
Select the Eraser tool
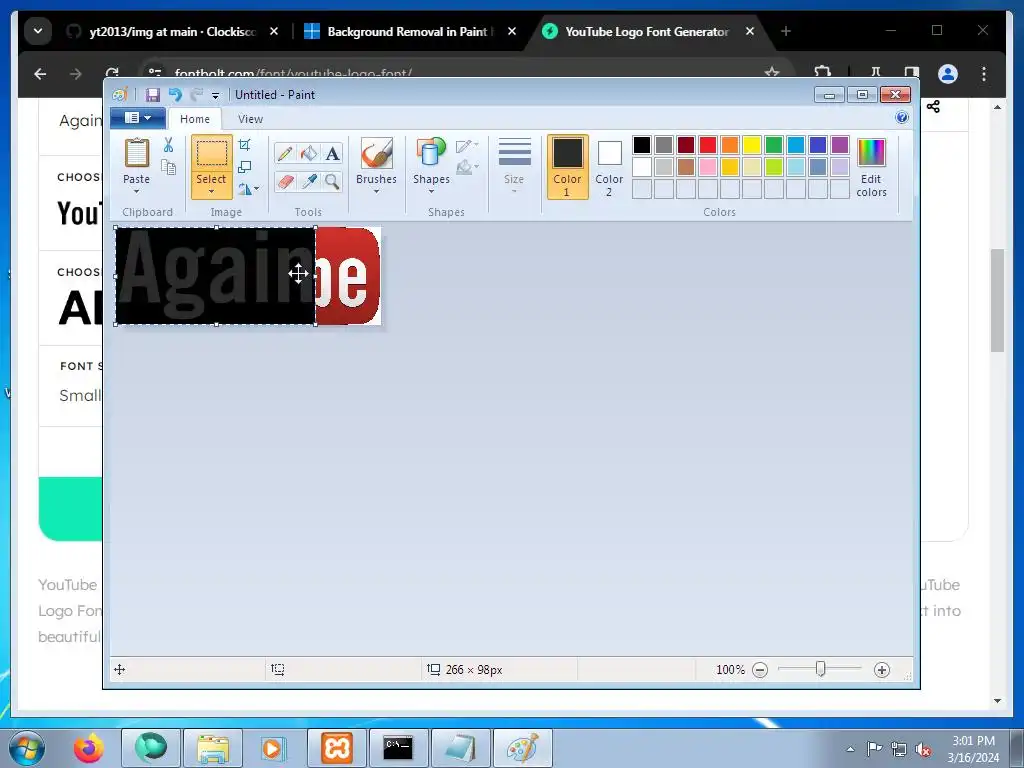[285, 181]
